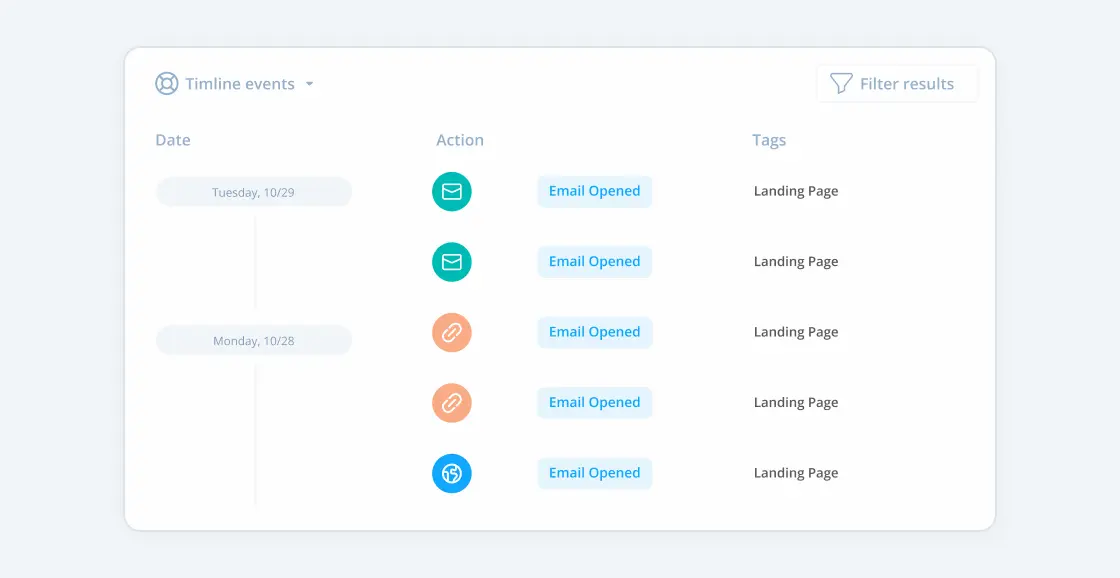Select the second orange link icon
This screenshot has height=578, width=1120.
pos(451,402)
